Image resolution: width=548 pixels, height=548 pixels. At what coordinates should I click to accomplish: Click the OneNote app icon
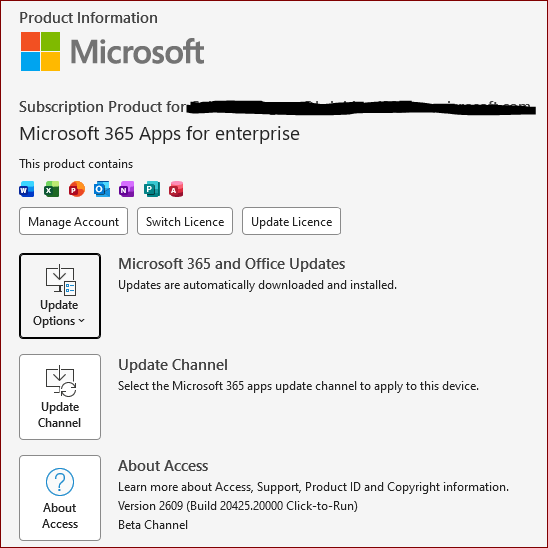pos(127,189)
